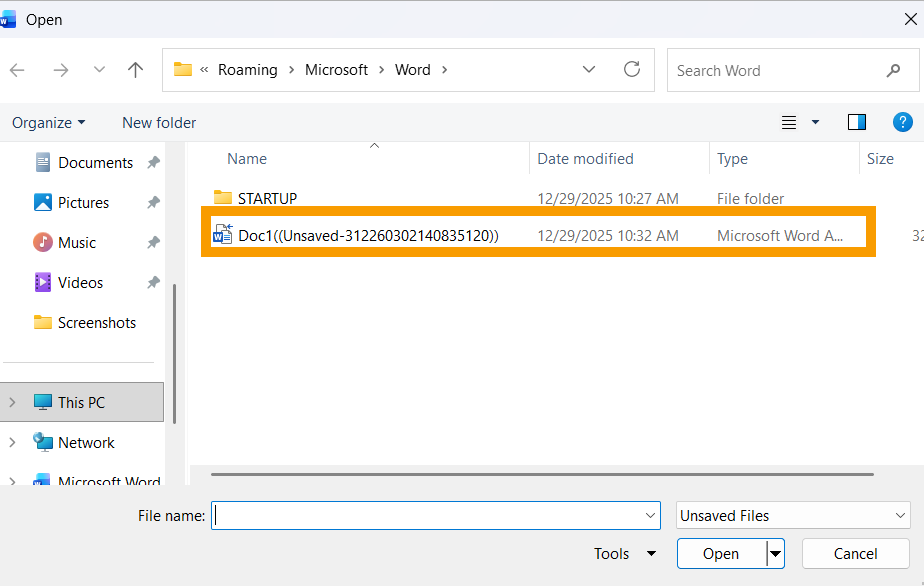Click the File name input field
This screenshot has width=924, height=586.
point(427,516)
